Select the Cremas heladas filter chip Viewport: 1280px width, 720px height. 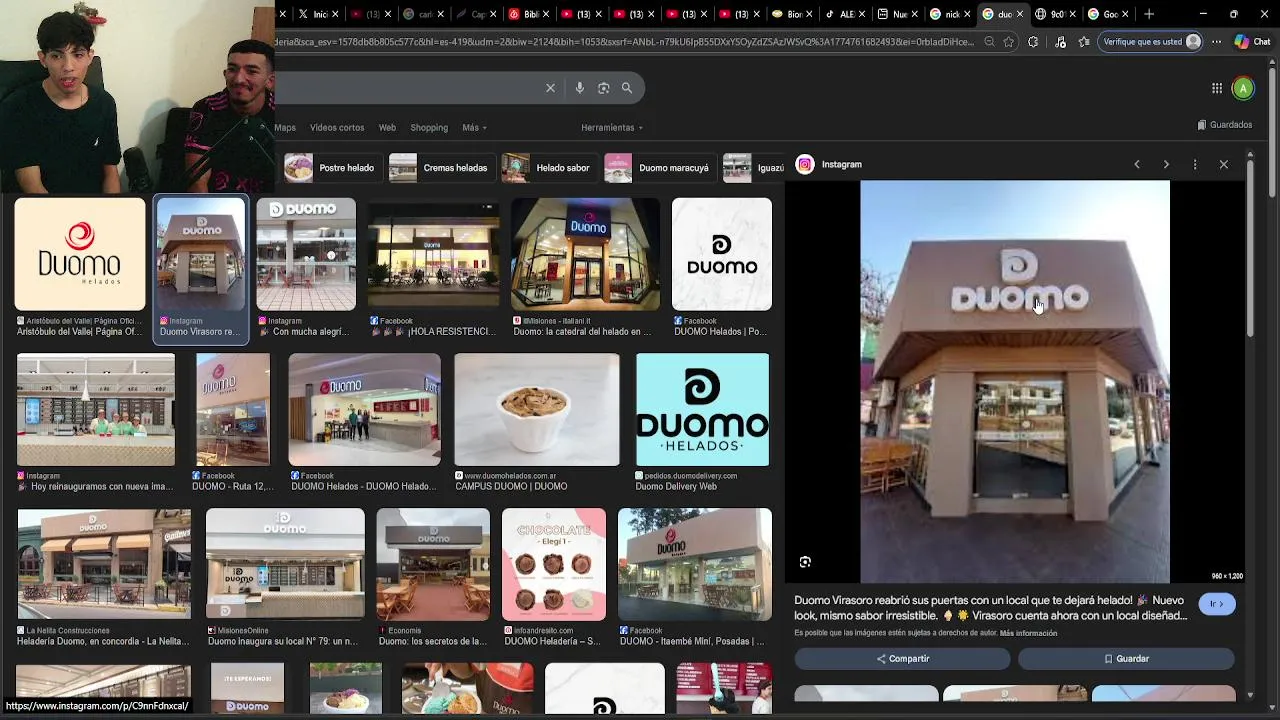coord(441,168)
